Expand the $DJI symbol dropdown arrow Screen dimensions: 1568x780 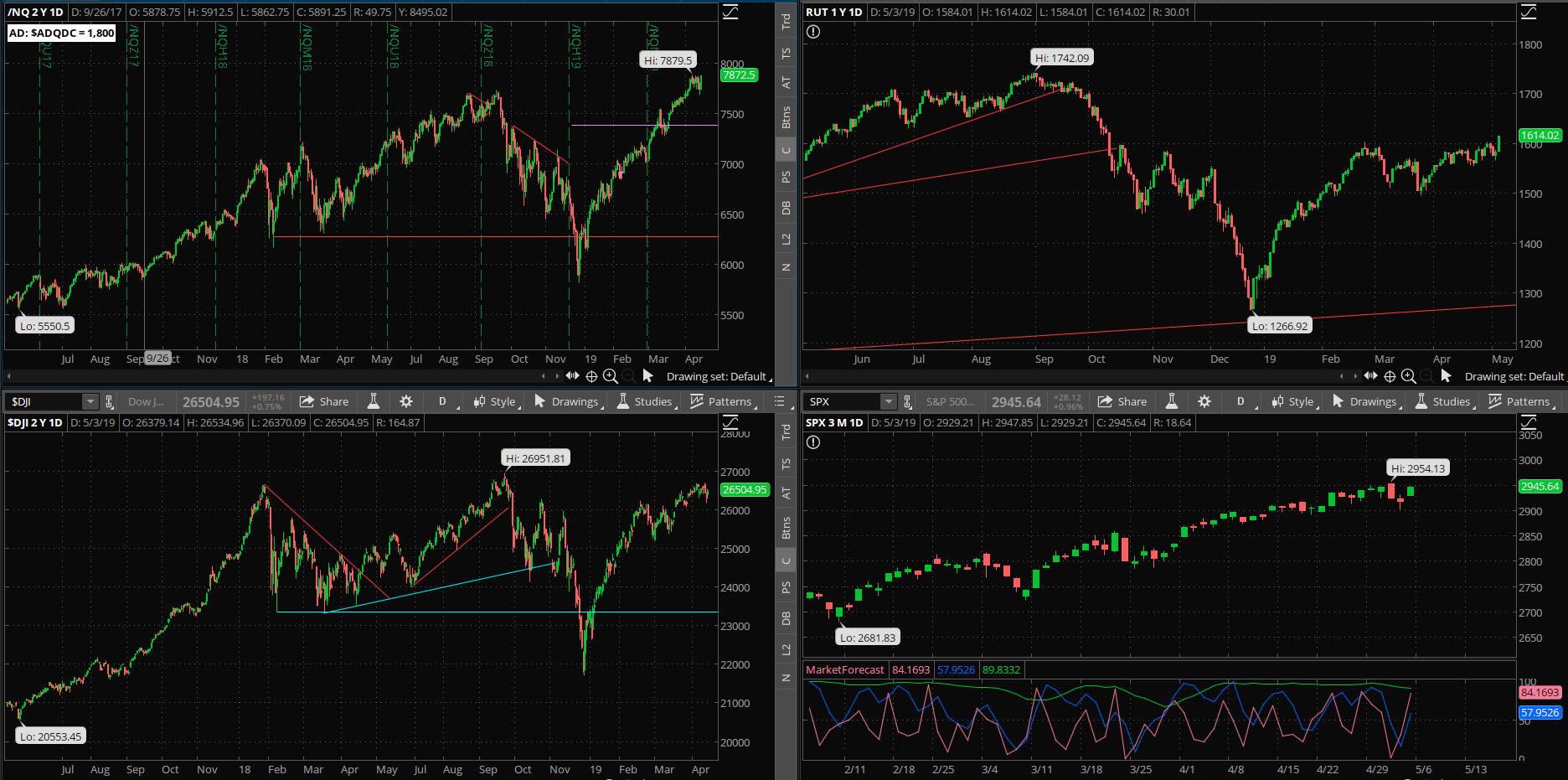click(90, 401)
